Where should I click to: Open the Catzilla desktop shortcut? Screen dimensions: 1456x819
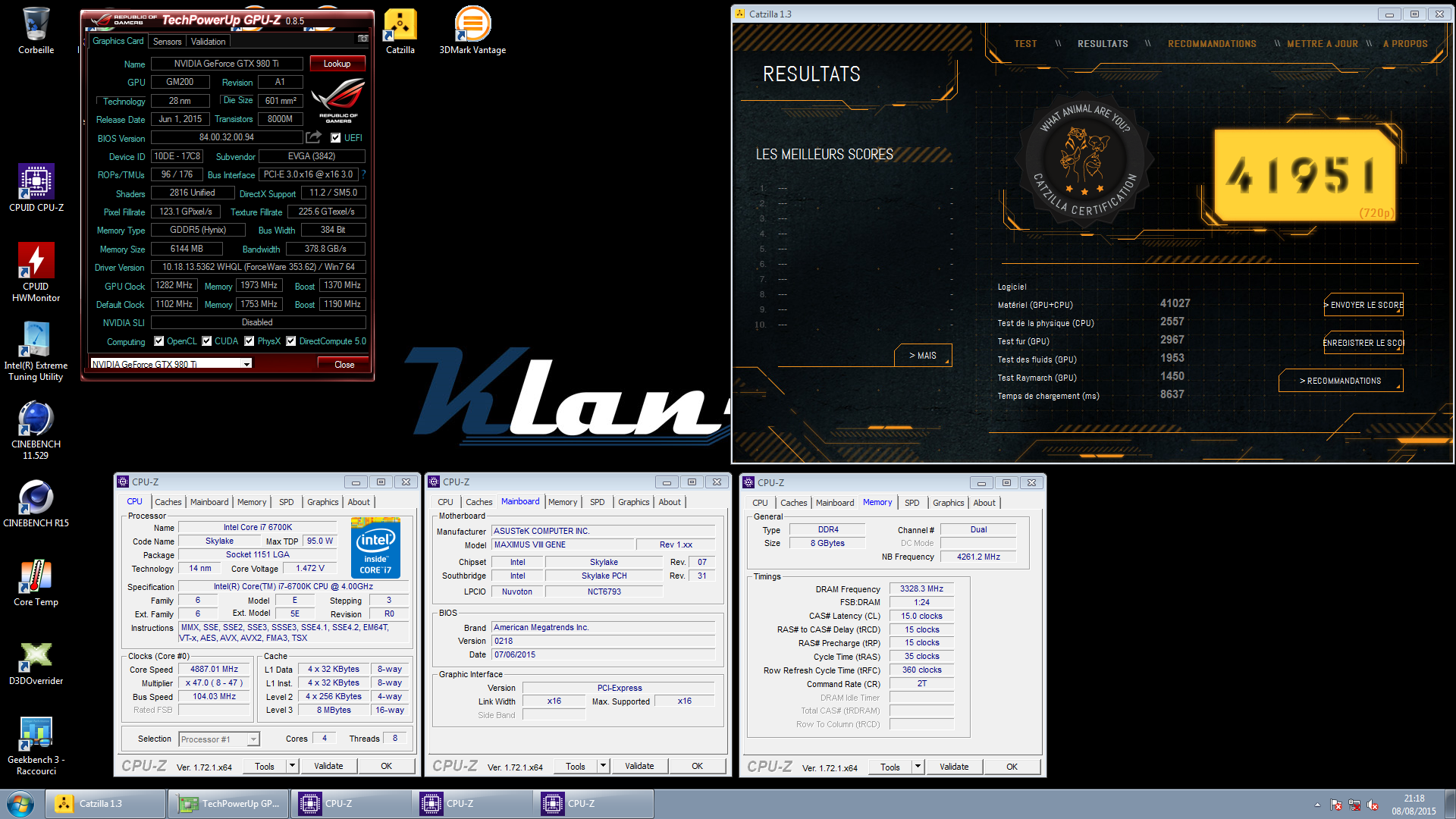(x=400, y=30)
